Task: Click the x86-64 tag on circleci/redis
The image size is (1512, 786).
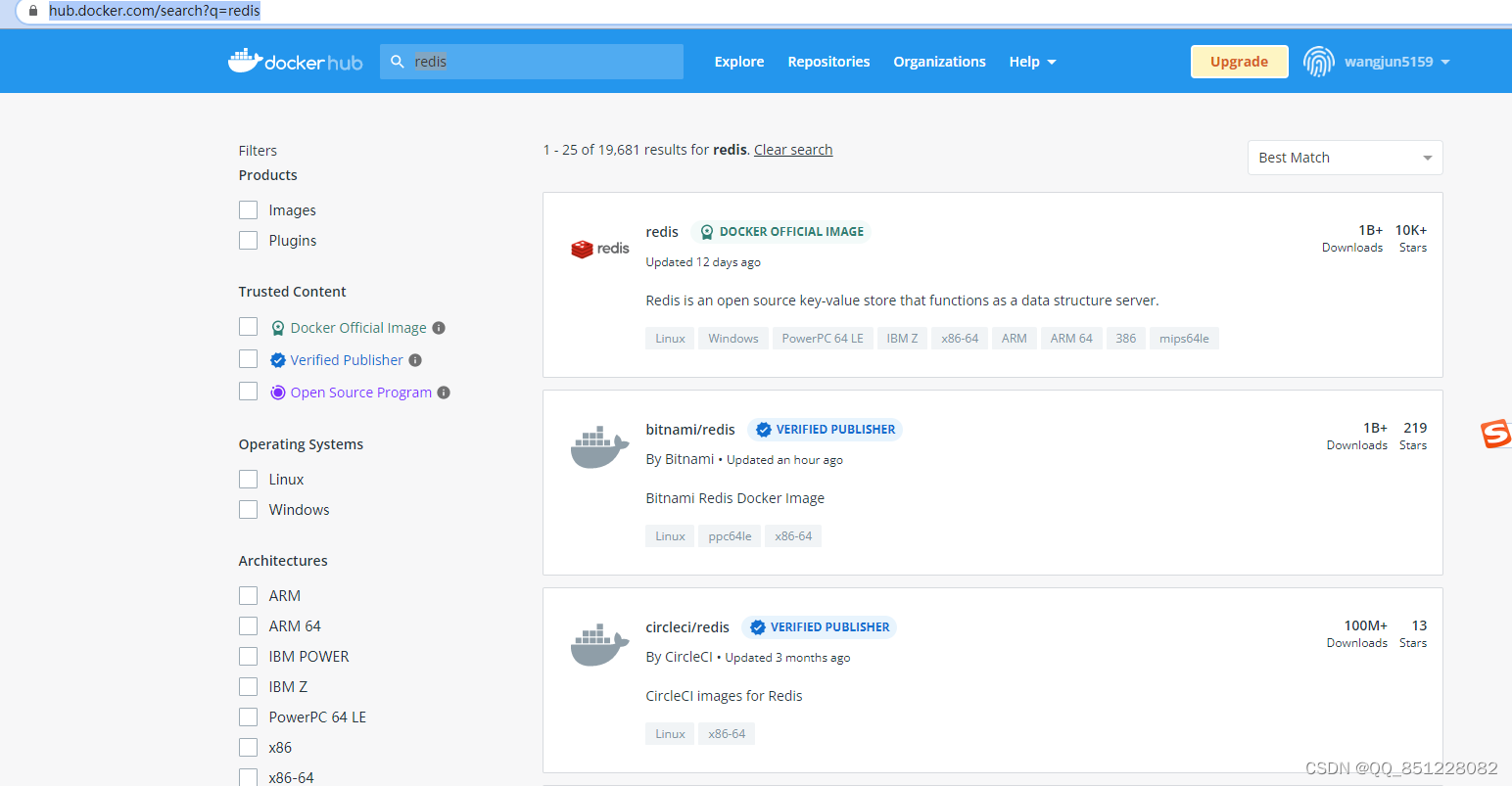Action: pos(727,734)
